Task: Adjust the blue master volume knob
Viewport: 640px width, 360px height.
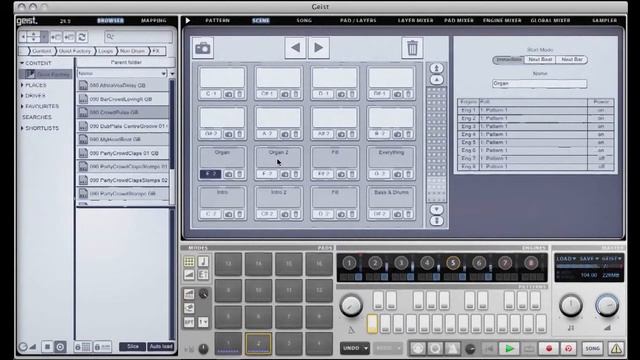Action: (x=607, y=306)
